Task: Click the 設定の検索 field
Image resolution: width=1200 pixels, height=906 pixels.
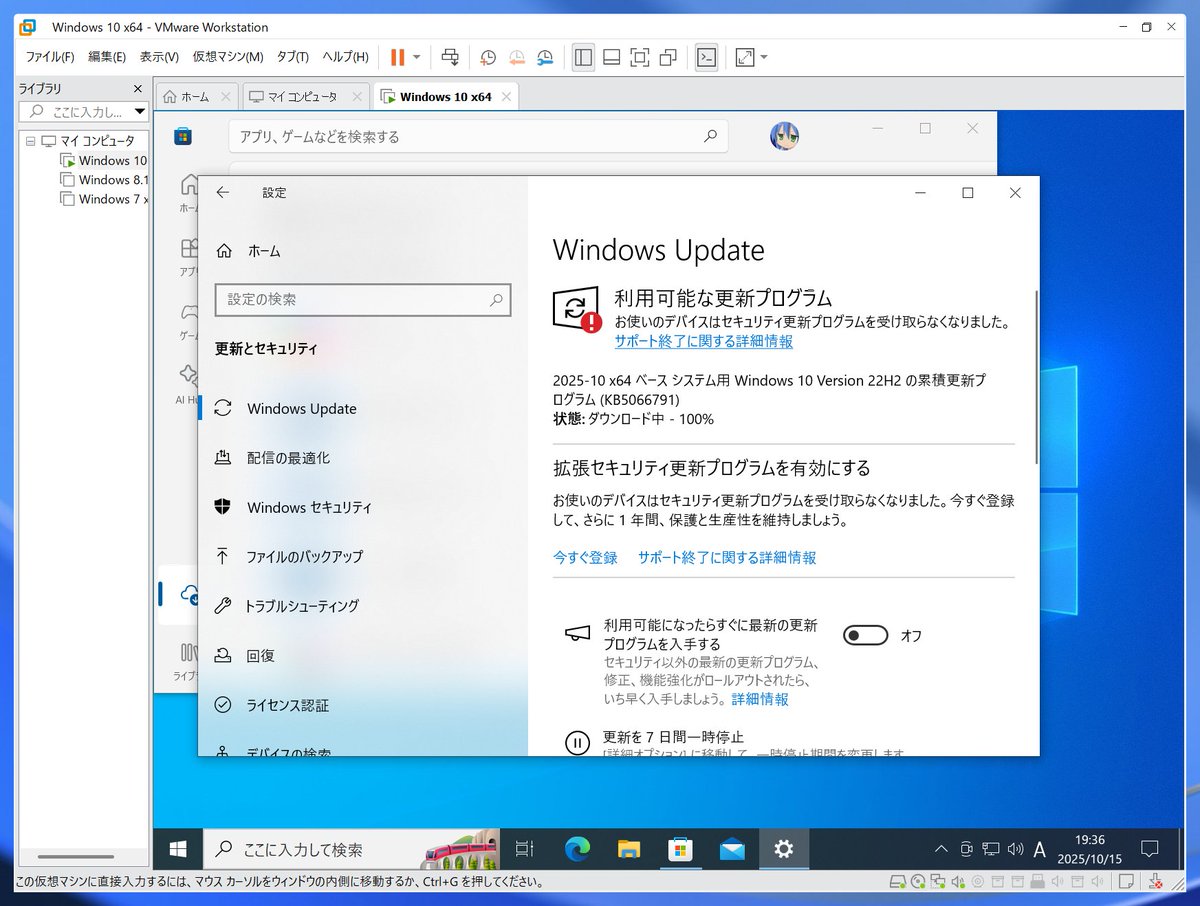Action: pos(363,299)
